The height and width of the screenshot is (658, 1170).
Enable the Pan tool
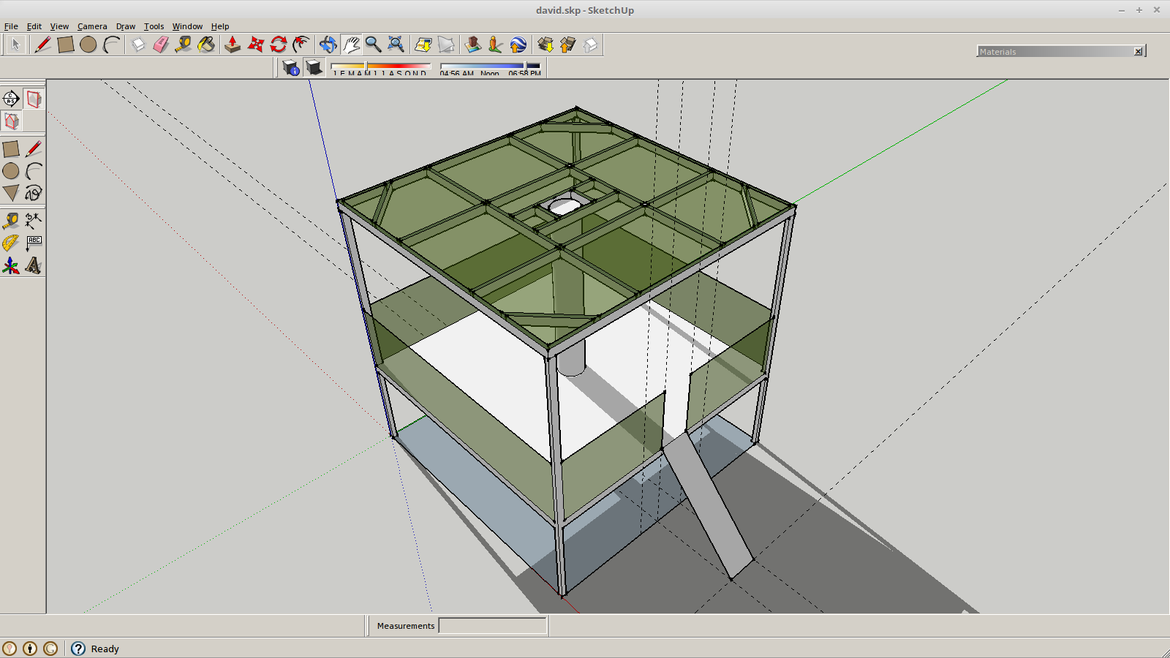(352, 44)
